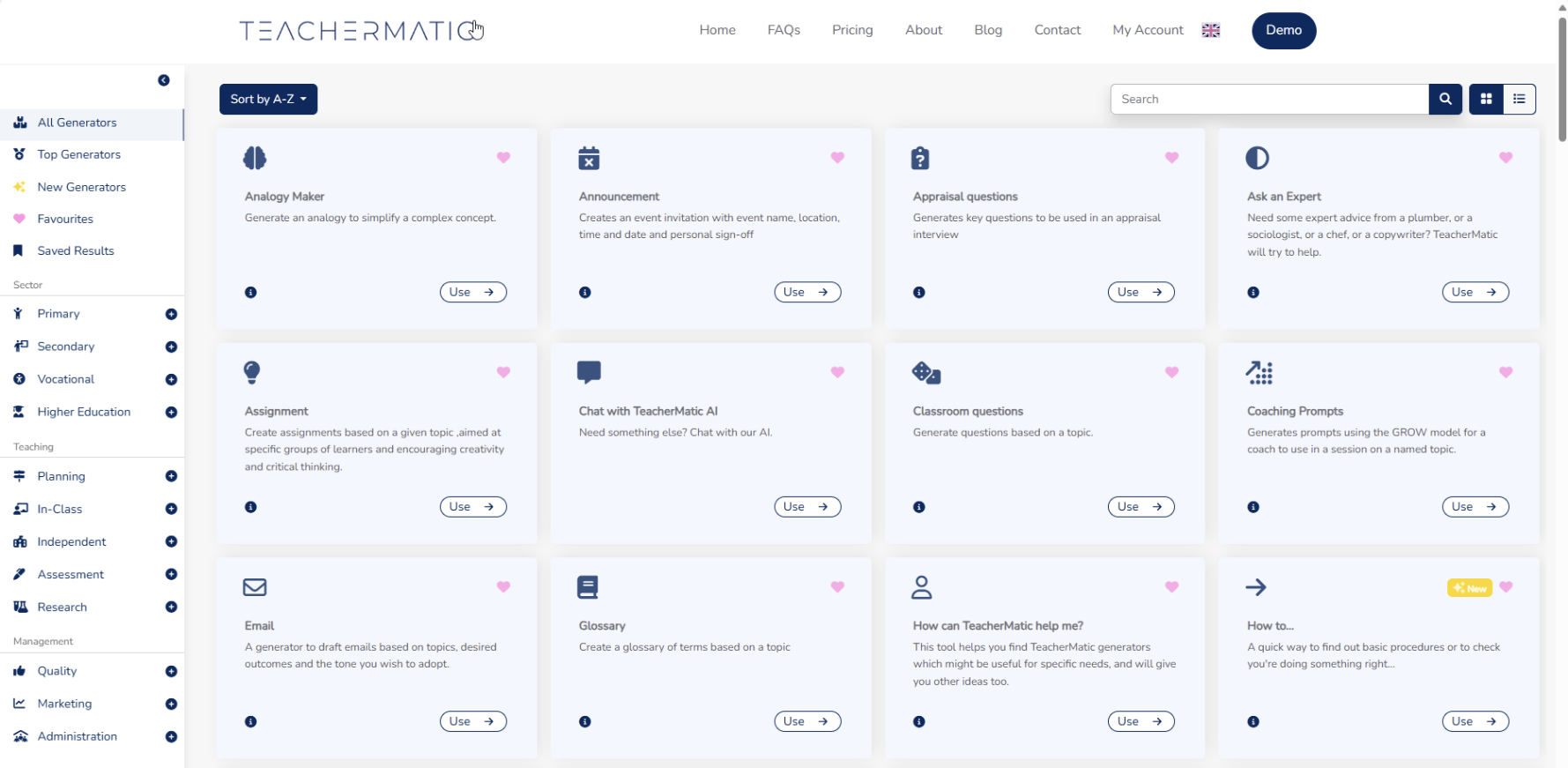Toggle favourite heart on Classroom questions
Viewport: 1568px width, 768px height.
(1171, 372)
